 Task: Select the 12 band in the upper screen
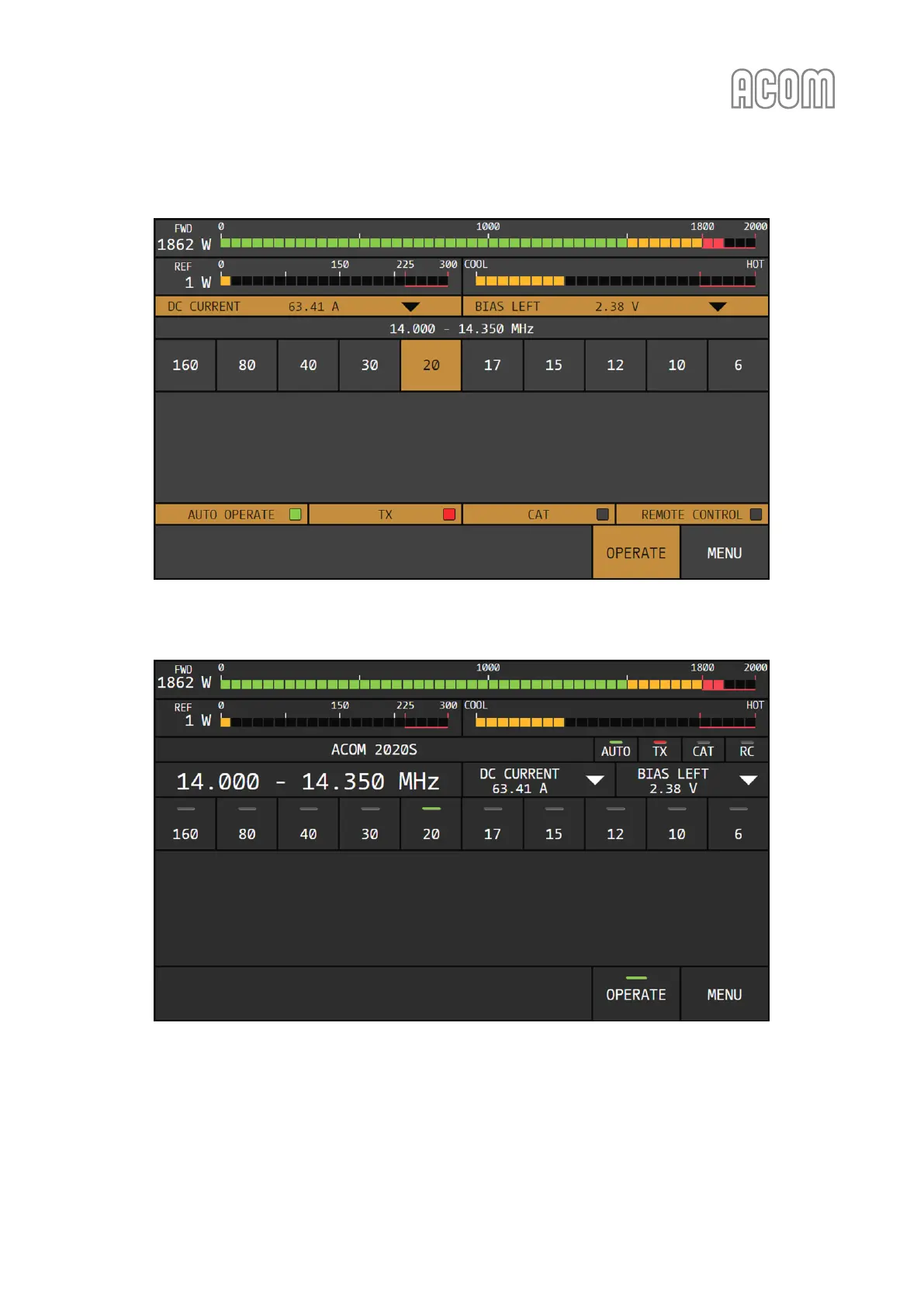pos(615,365)
